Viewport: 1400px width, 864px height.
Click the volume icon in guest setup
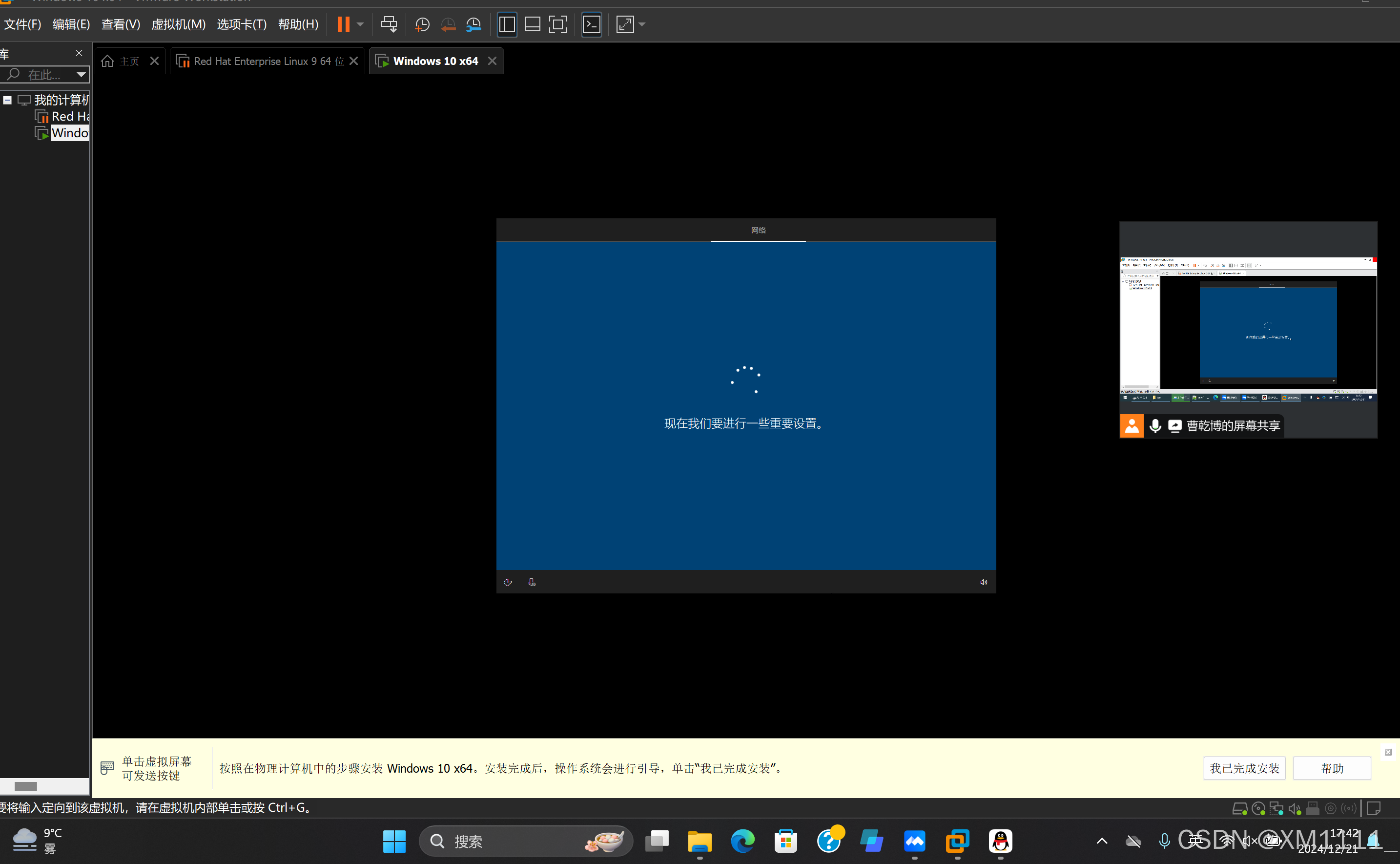tap(983, 582)
